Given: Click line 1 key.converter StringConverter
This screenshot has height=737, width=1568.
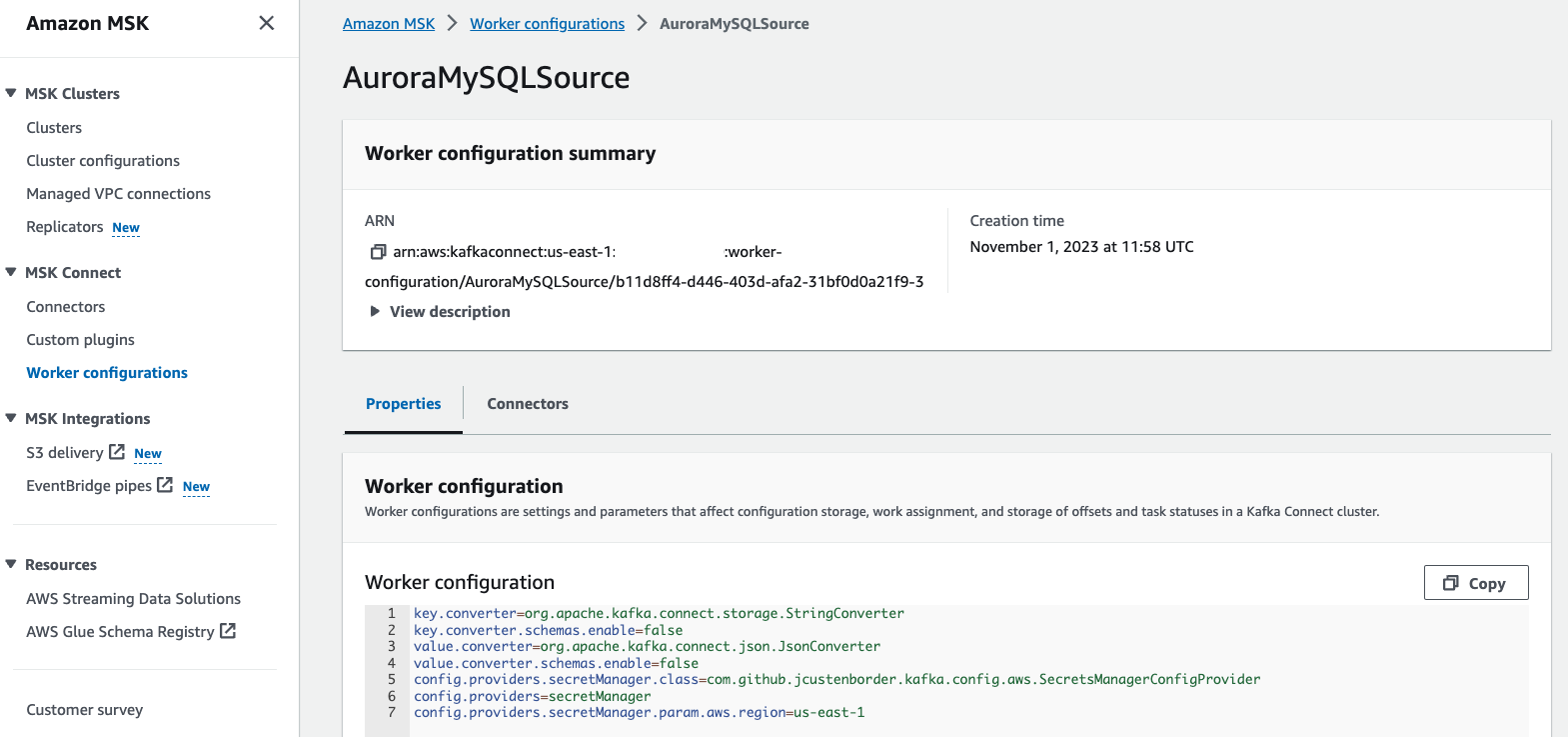Looking at the screenshot, I should point(659,614).
